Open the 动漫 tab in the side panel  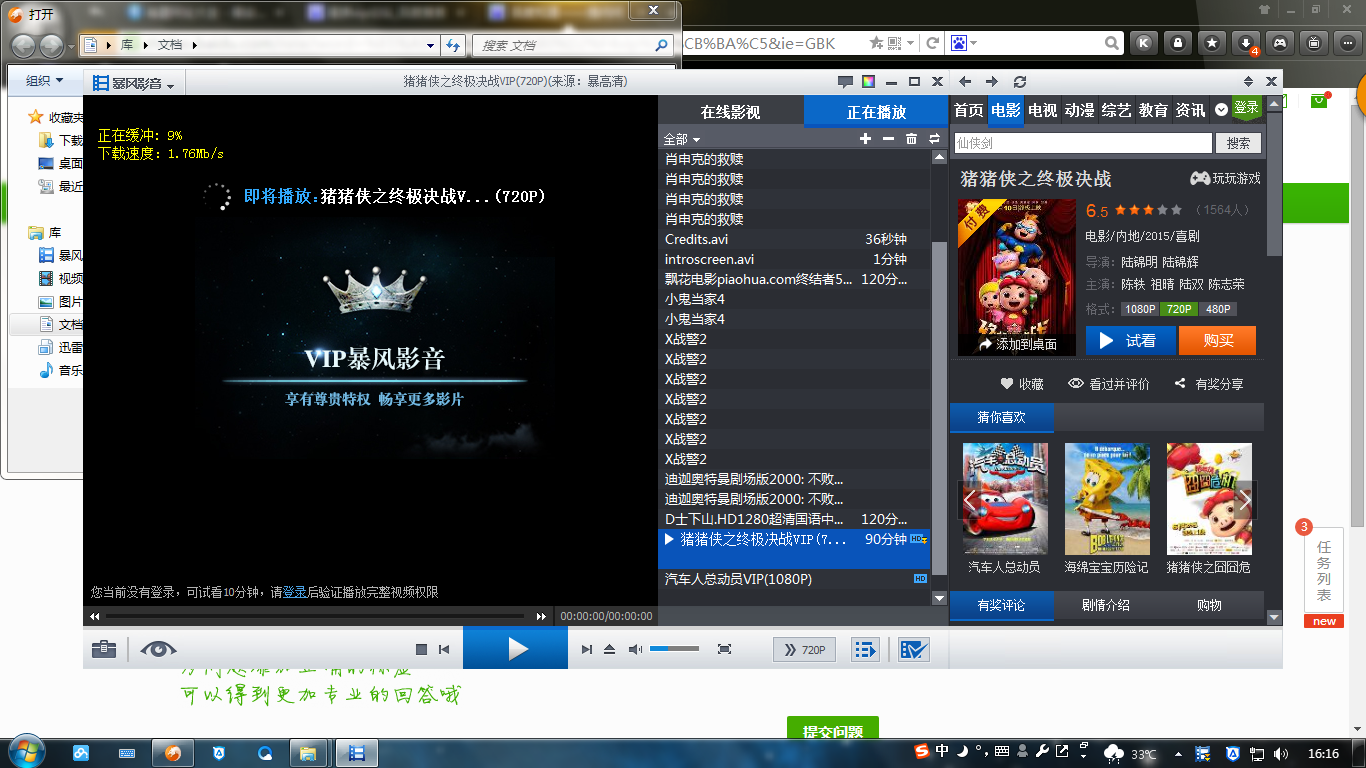pos(1079,110)
